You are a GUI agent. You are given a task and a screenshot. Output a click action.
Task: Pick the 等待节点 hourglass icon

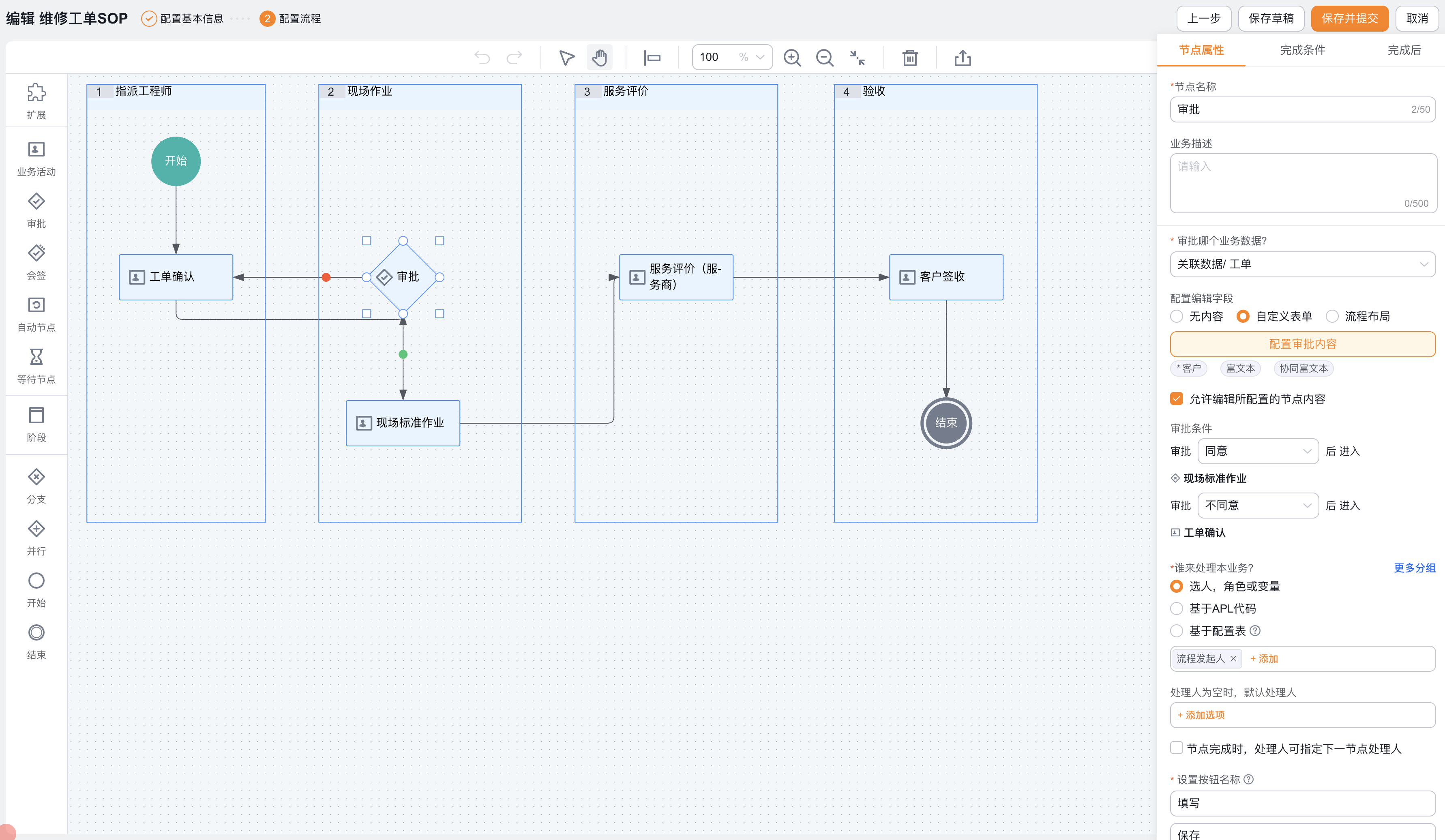click(36, 357)
